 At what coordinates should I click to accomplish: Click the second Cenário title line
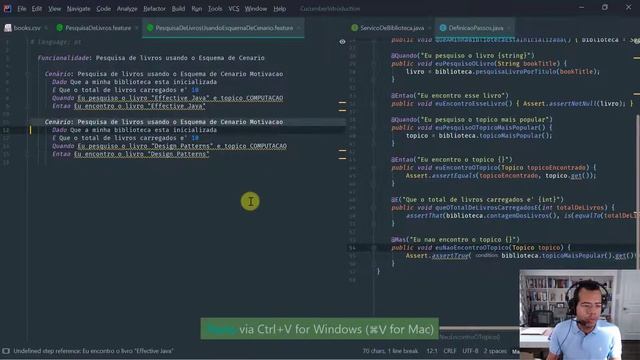[x=164, y=122]
